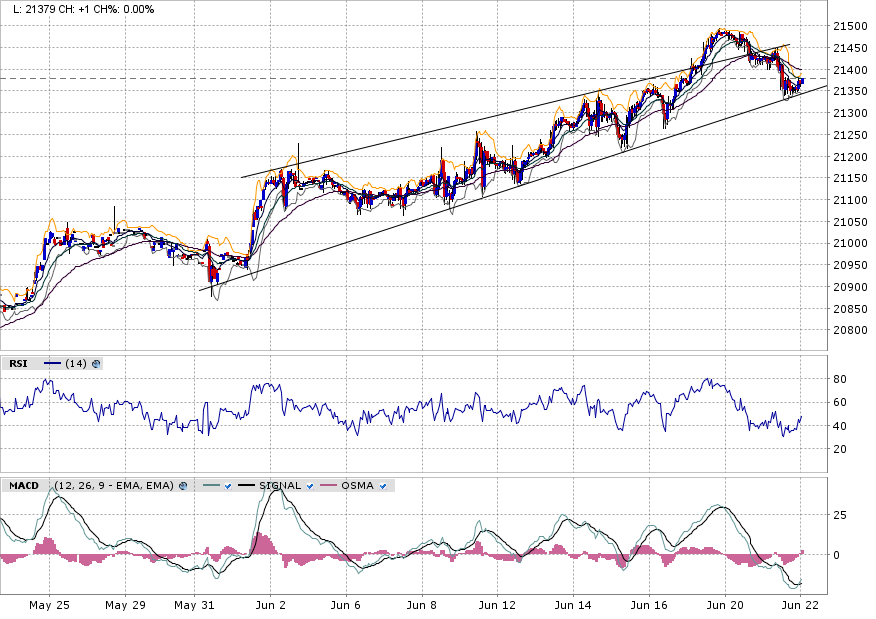876x619 pixels.
Task: Click the RSI axis value 80
Action: [x=840, y=379]
